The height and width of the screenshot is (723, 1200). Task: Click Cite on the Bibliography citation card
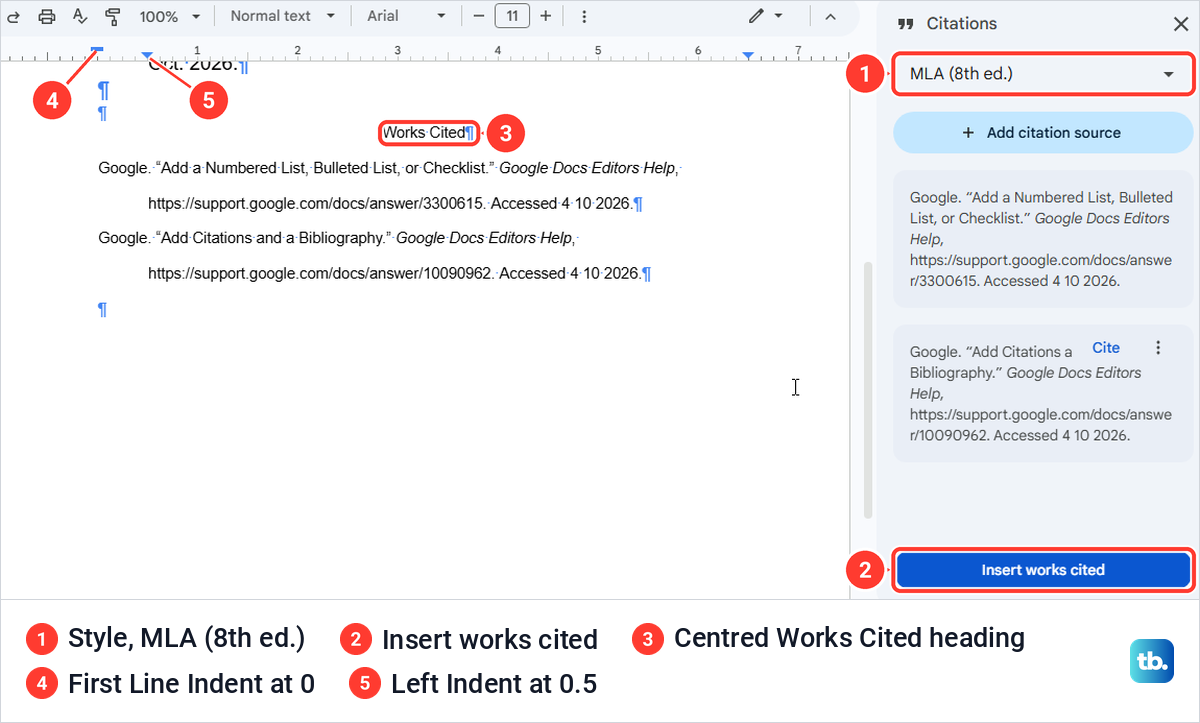coord(1106,348)
